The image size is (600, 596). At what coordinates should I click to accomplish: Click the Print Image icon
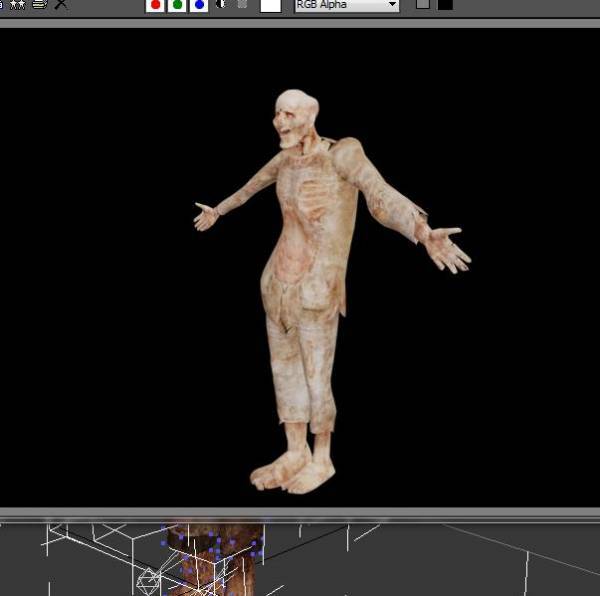(x=39, y=5)
